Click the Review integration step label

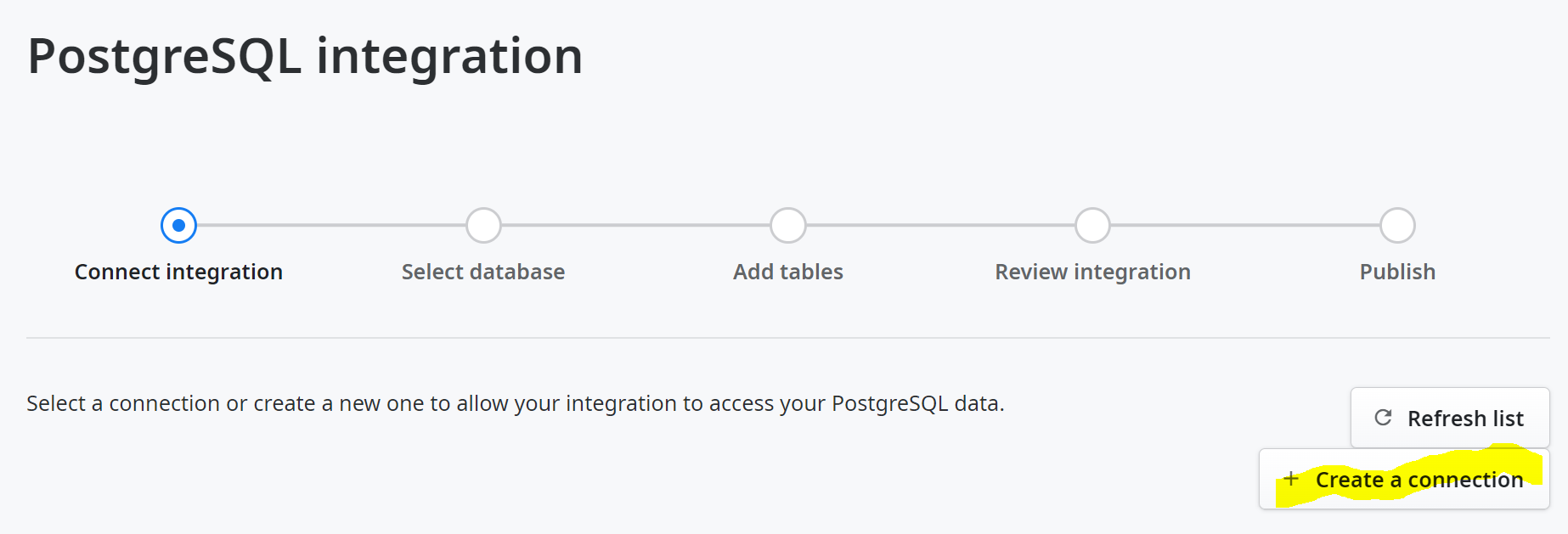click(x=1092, y=272)
